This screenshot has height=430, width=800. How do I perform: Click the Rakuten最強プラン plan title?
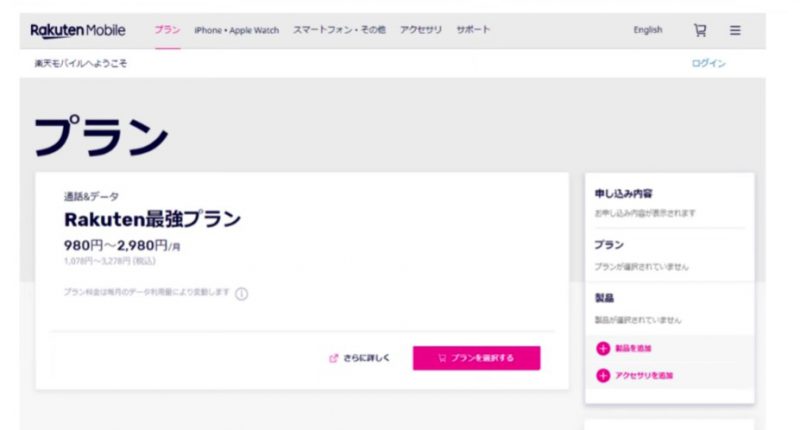pyautogui.click(x=152, y=219)
